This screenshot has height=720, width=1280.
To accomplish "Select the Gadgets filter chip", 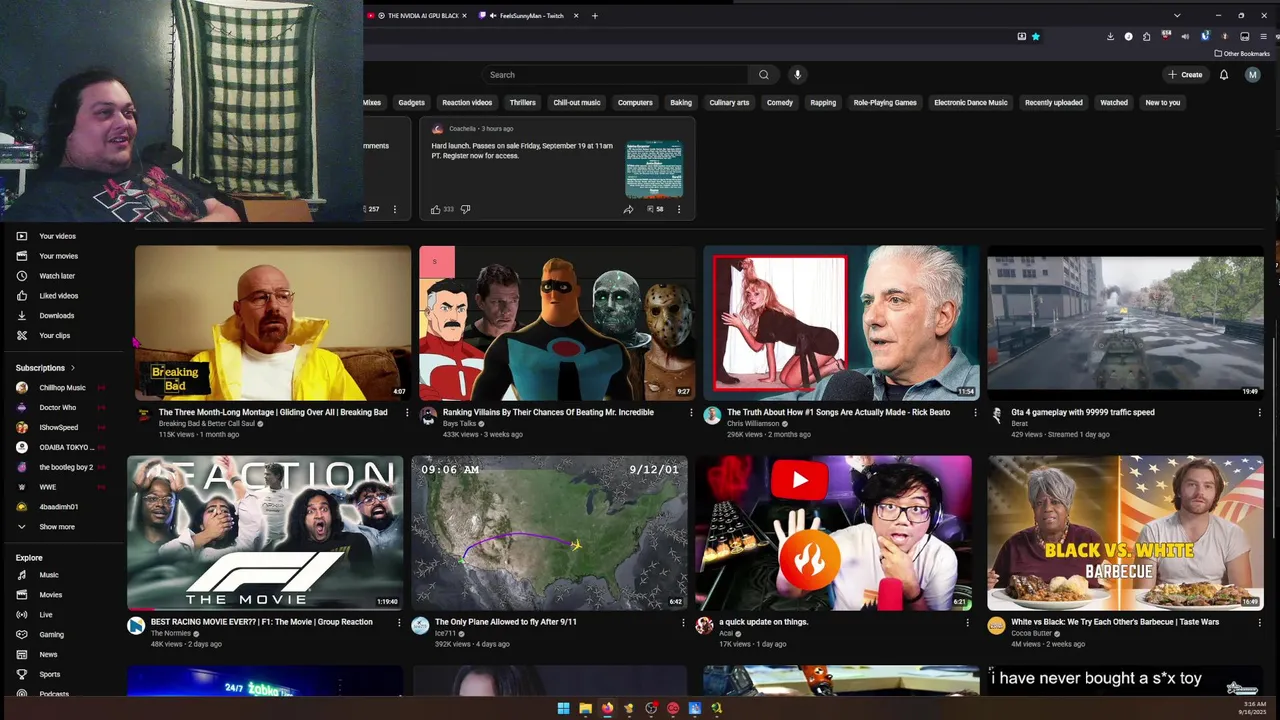I will 411,103.
